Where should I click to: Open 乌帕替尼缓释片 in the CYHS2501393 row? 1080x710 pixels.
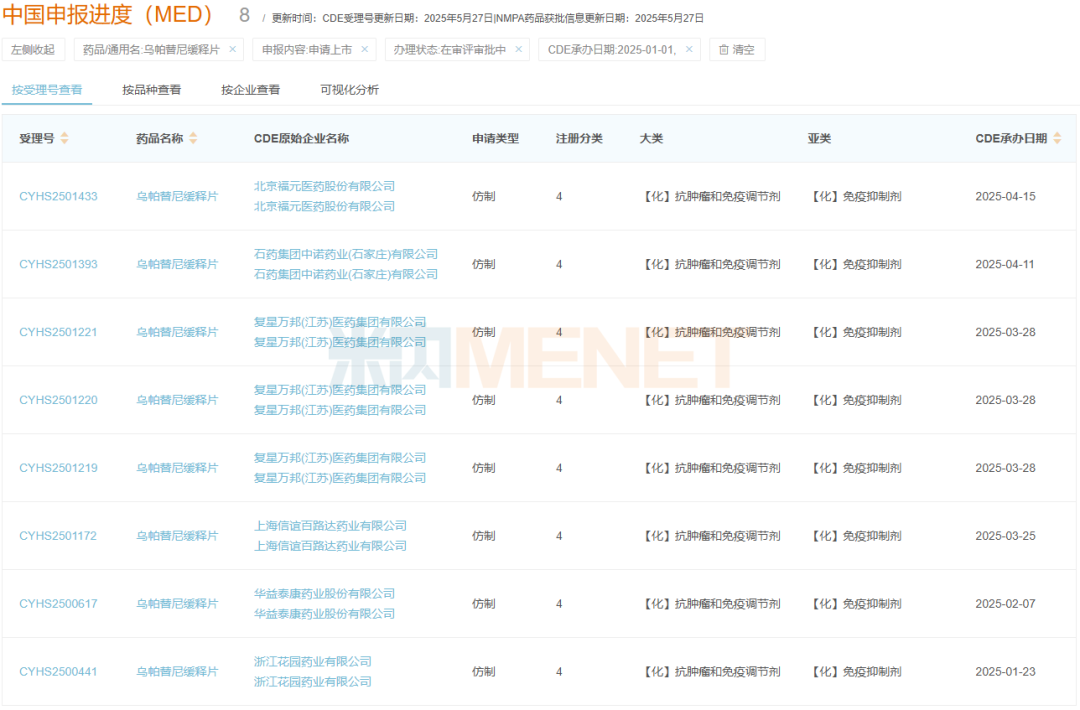[x=177, y=264]
